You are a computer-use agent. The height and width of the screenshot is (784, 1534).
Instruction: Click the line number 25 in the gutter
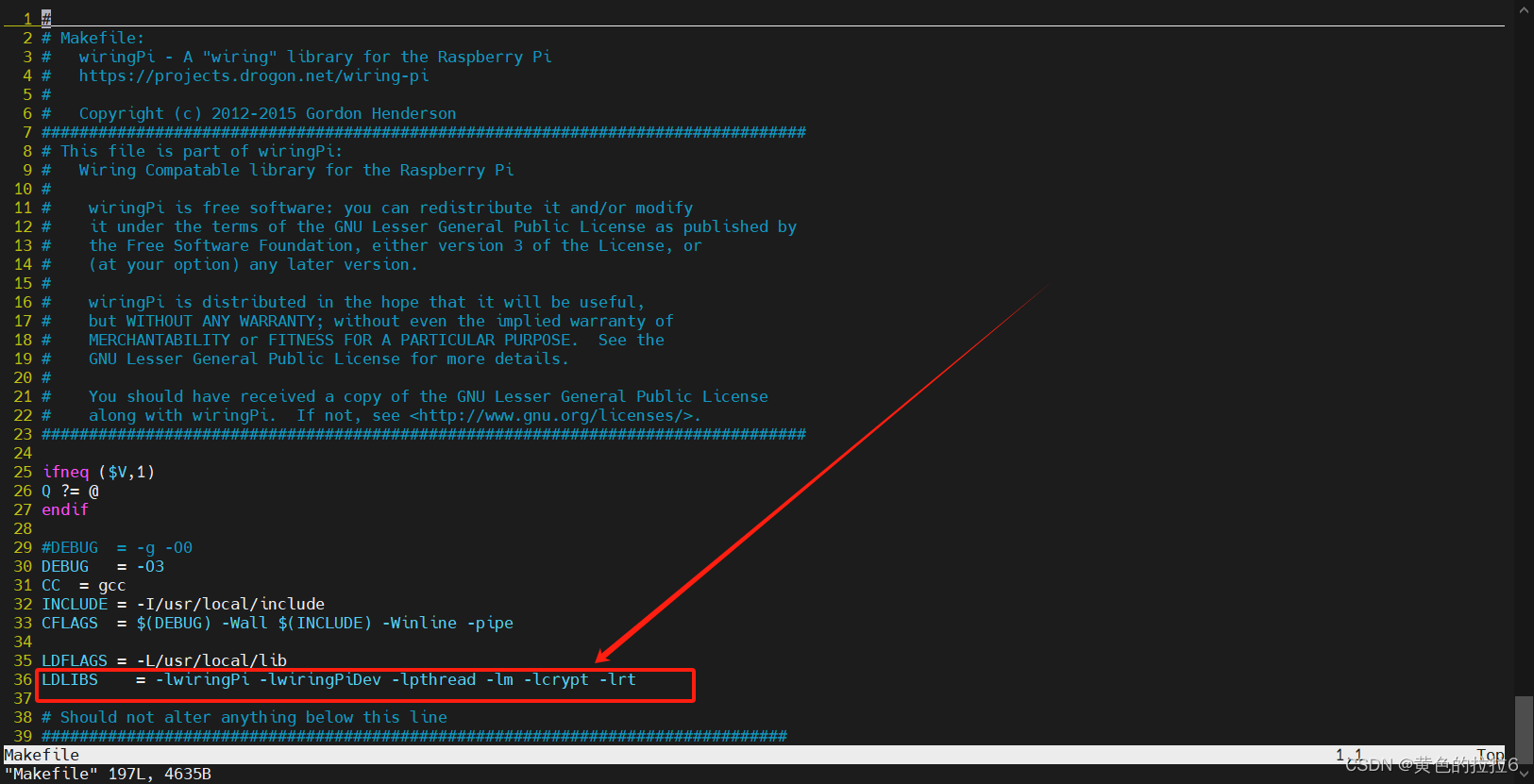click(x=23, y=472)
